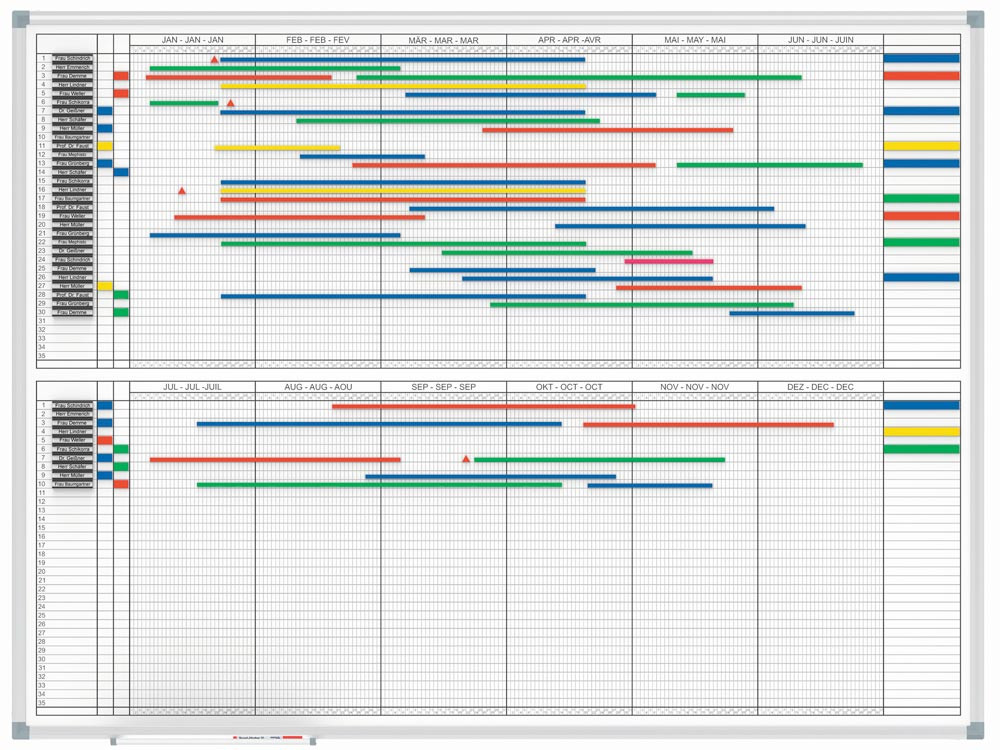This screenshot has width=1000, height=750.
Task: Select the yellow marker right of lower row 4
Action: pyautogui.click(x=921, y=432)
